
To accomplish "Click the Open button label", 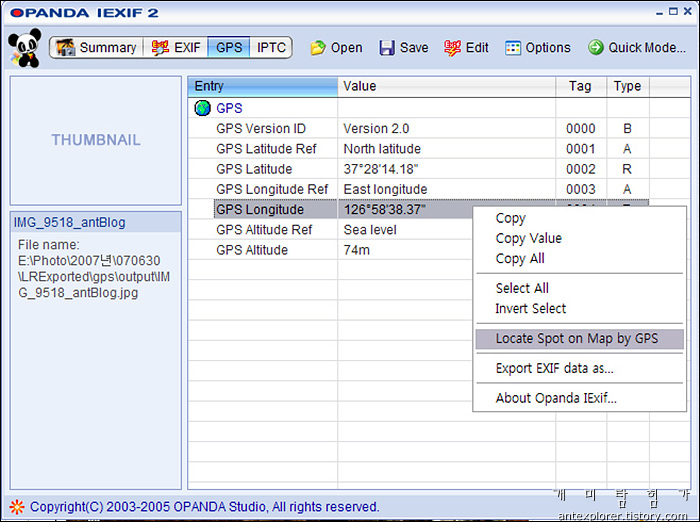I will point(346,48).
